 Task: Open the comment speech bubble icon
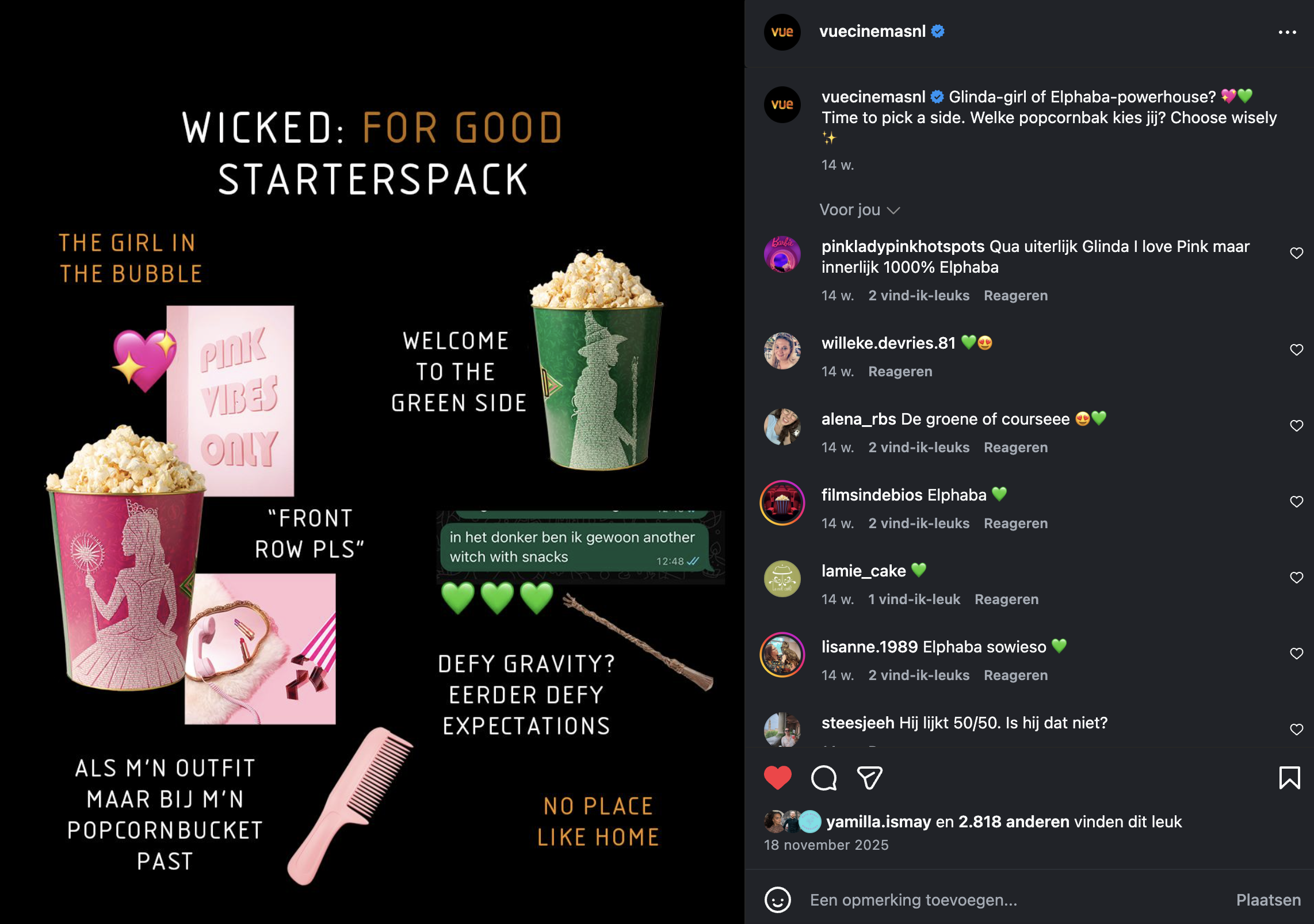pos(824,778)
